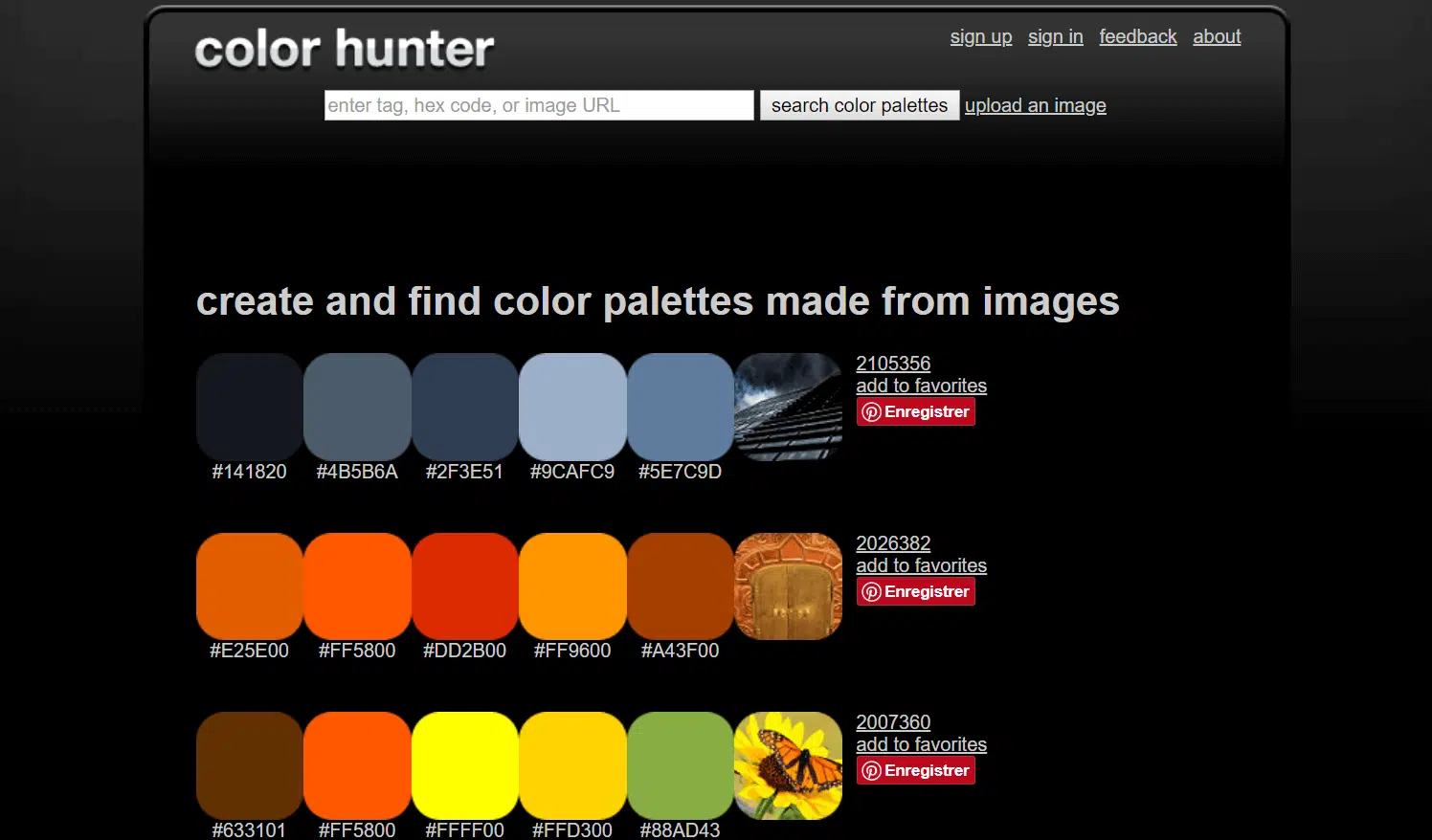This screenshot has height=840, width=1432.
Task: Choose the #633101 brown swatch
Action: point(250,765)
